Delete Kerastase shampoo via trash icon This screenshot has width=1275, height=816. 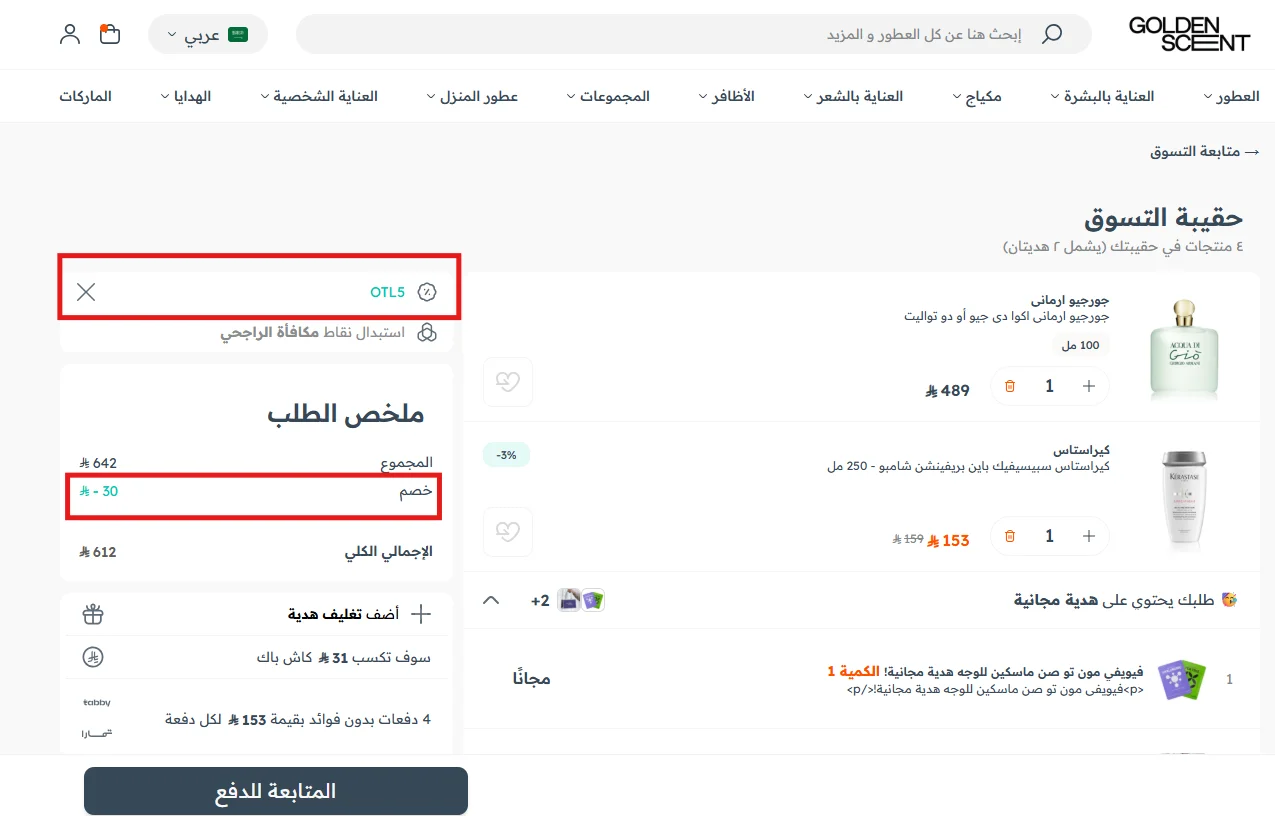tap(1010, 536)
